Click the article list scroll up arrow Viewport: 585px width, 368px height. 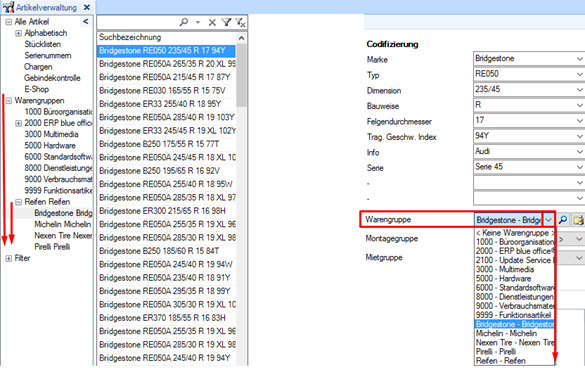tap(241, 38)
